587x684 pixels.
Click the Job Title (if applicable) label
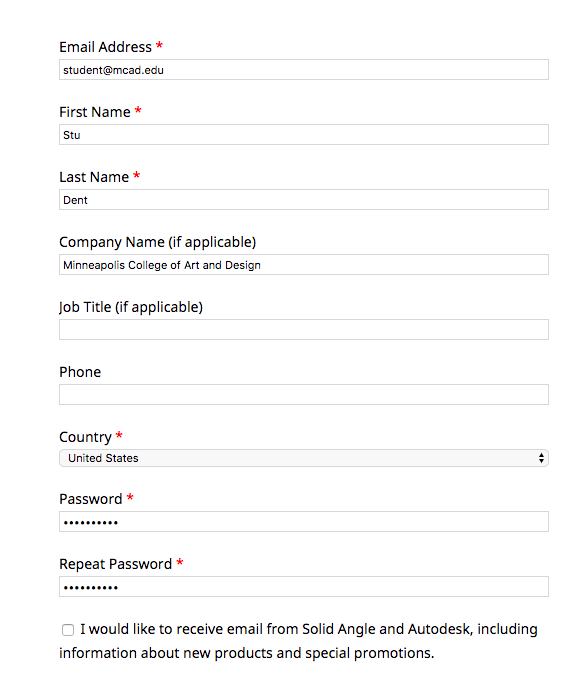point(131,307)
